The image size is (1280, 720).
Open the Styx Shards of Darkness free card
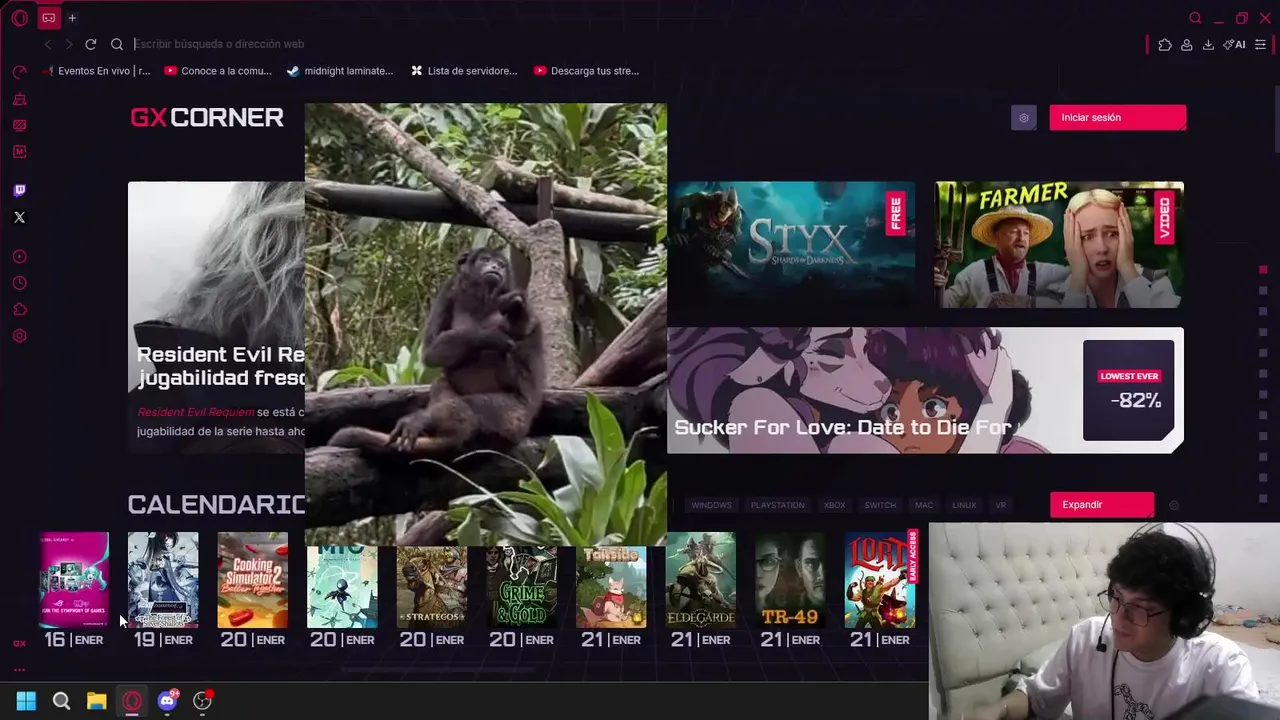[x=792, y=244]
